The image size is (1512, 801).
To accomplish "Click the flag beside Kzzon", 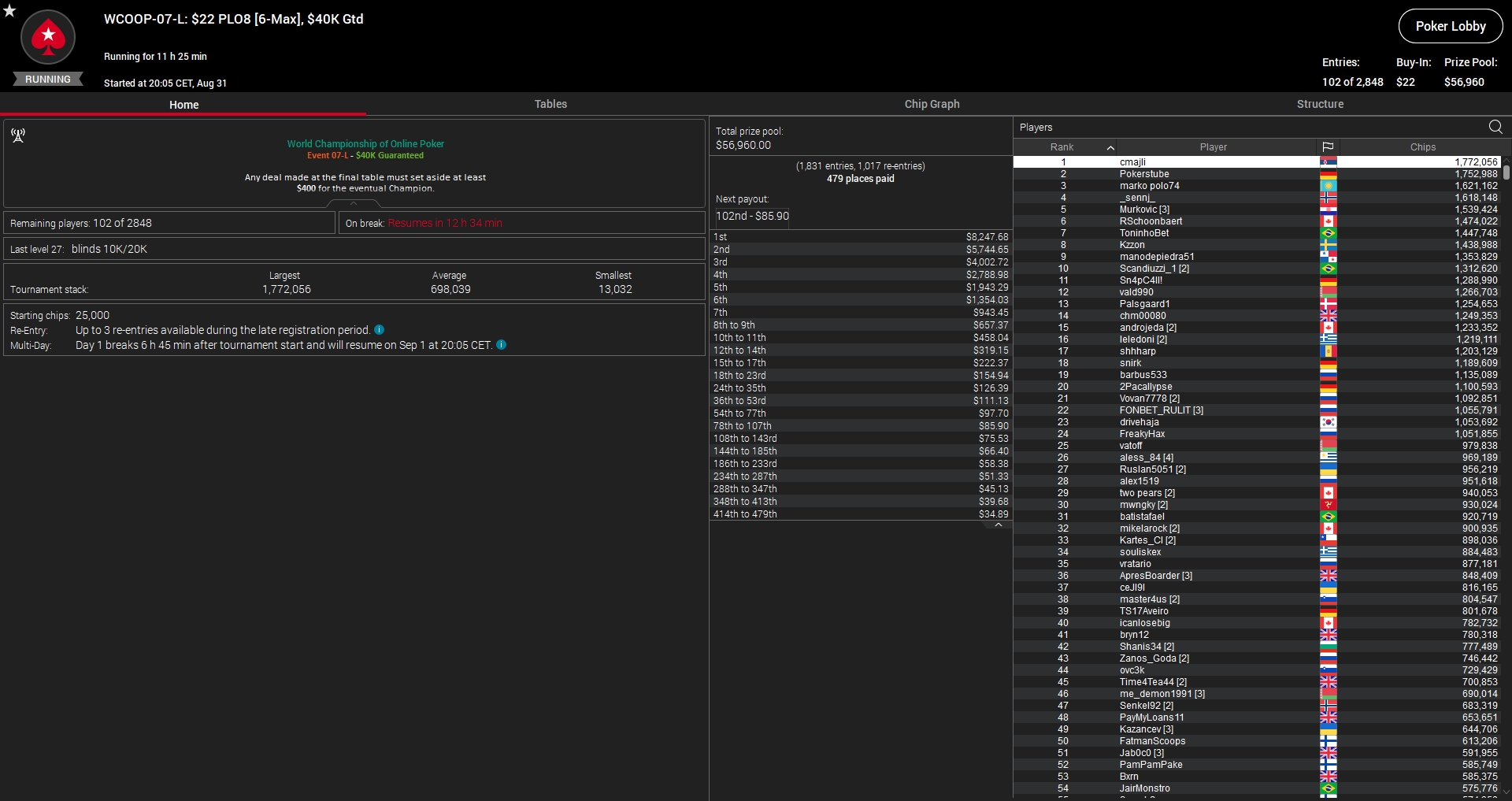I will click(1328, 245).
